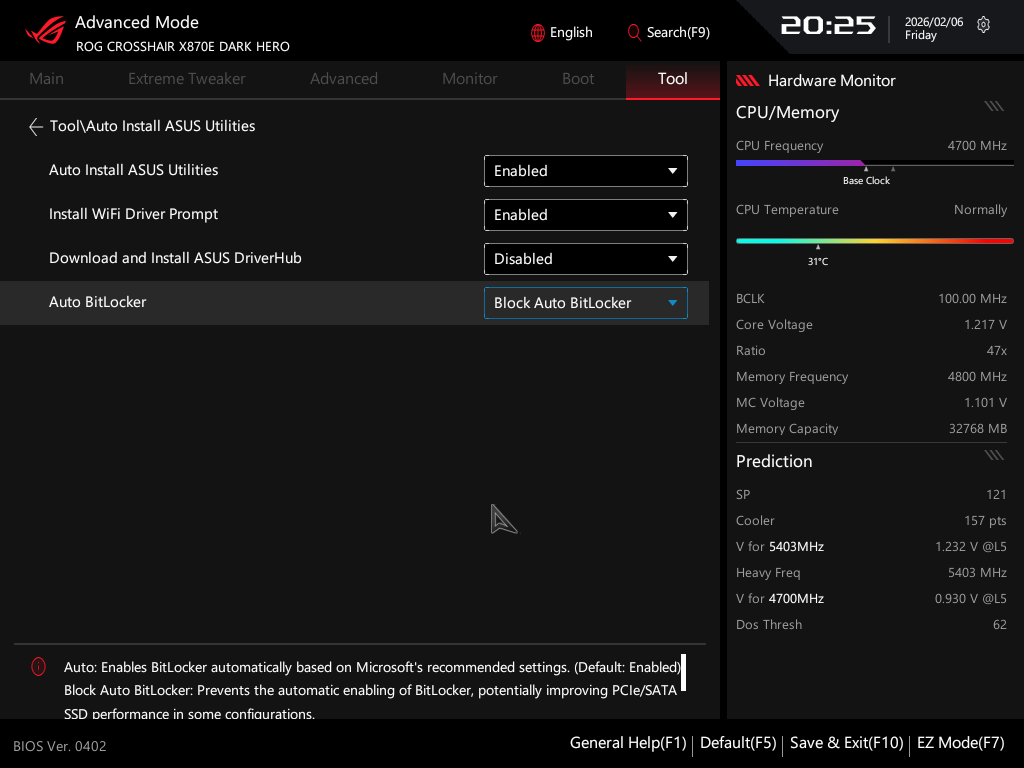Click the info icon in help panel
Image resolution: width=1024 pixels, height=768 pixels.
pyautogui.click(x=39, y=667)
